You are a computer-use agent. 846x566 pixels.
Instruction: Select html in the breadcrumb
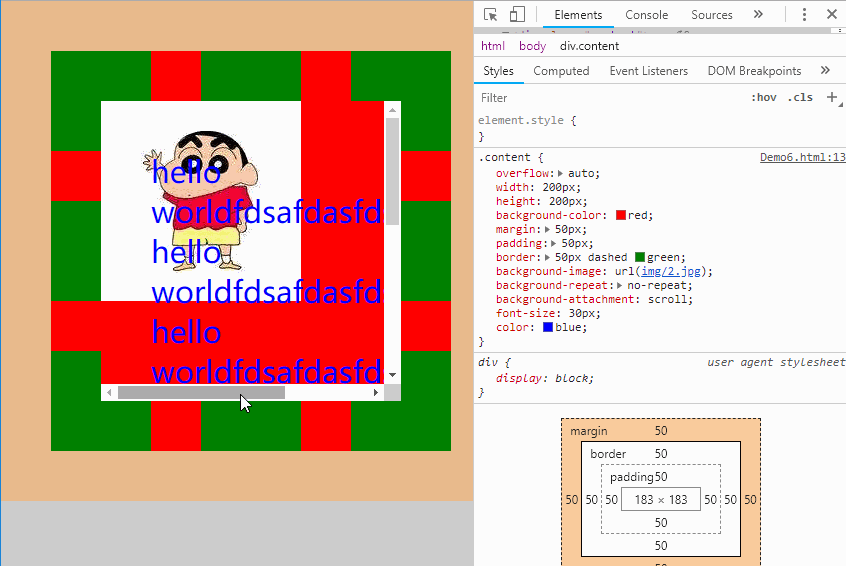[493, 46]
